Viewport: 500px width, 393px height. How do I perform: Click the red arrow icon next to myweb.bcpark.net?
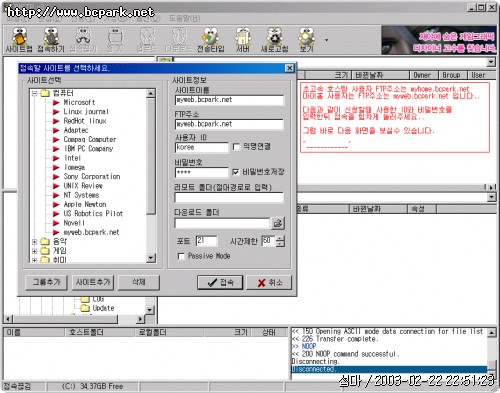56,232
